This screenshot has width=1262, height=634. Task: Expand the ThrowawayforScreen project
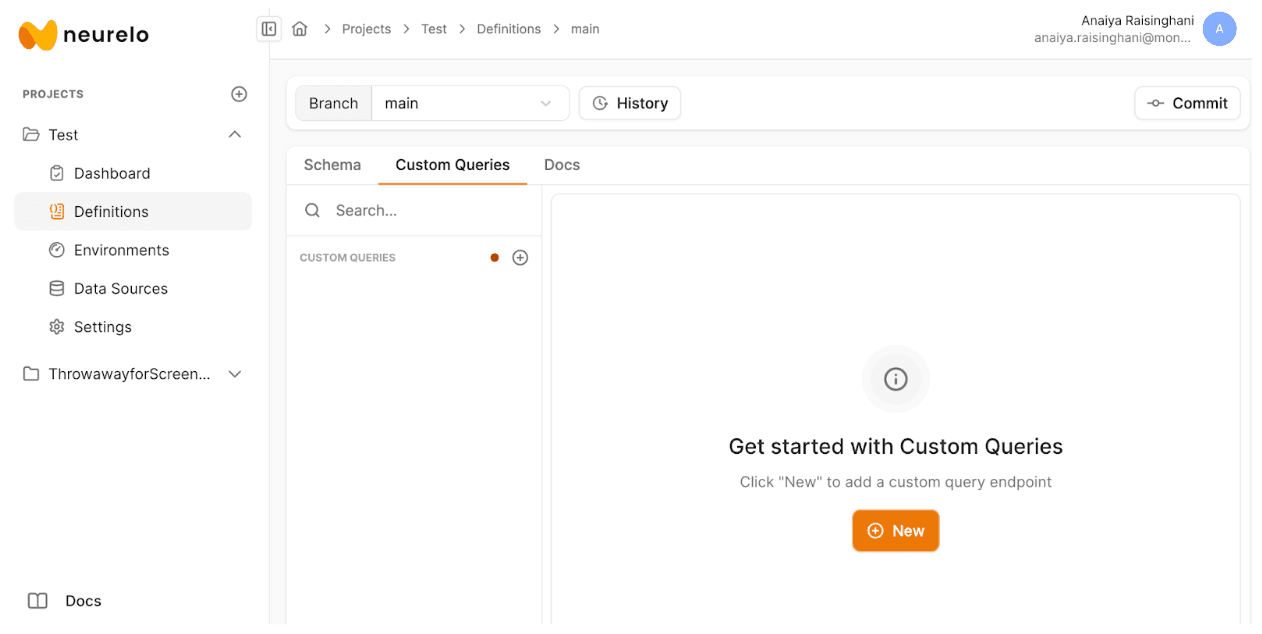click(235, 374)
